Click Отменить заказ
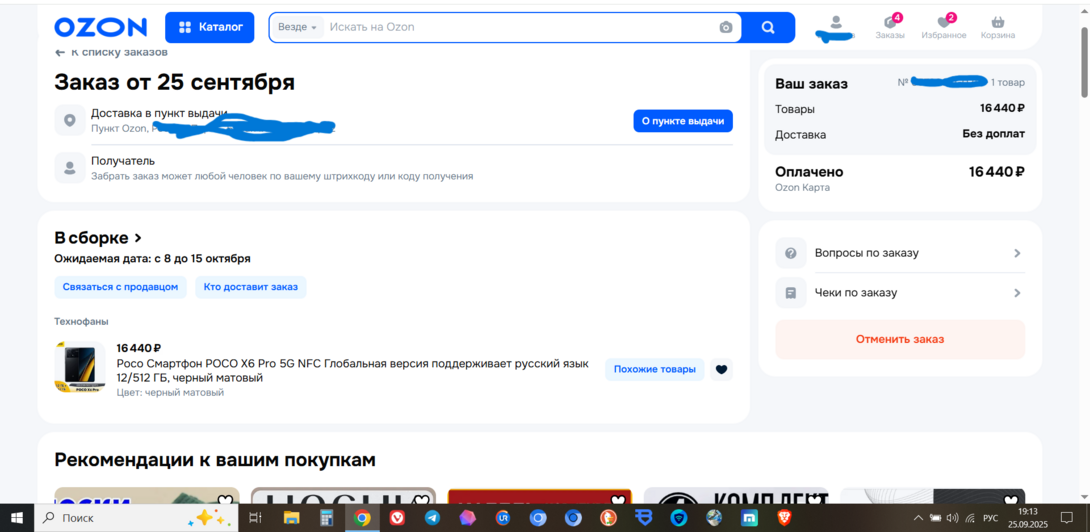This screenshot has height=532, width=1090. (900, 339)
